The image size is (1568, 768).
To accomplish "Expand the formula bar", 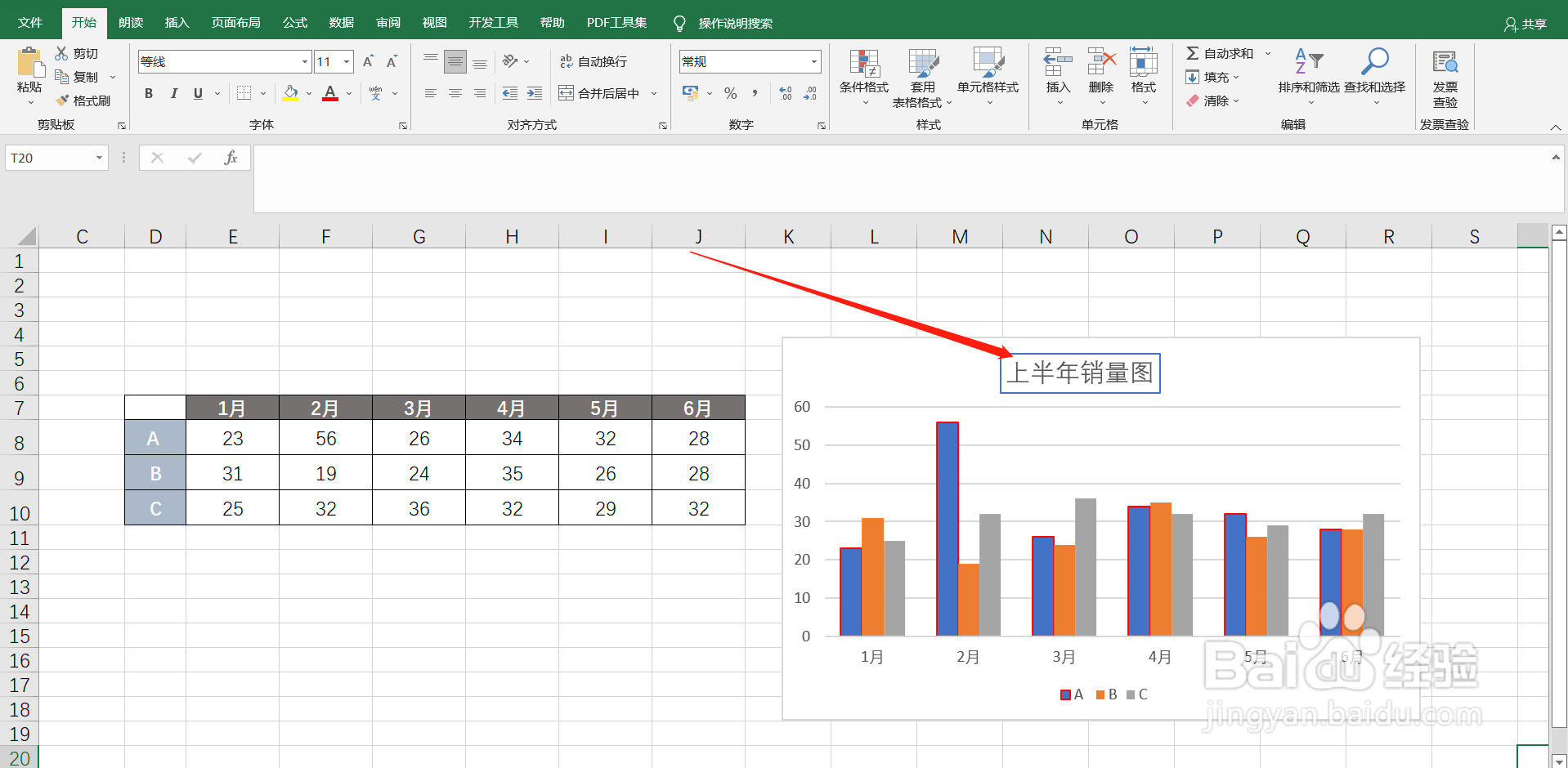I will click(x=1555, y=157).
